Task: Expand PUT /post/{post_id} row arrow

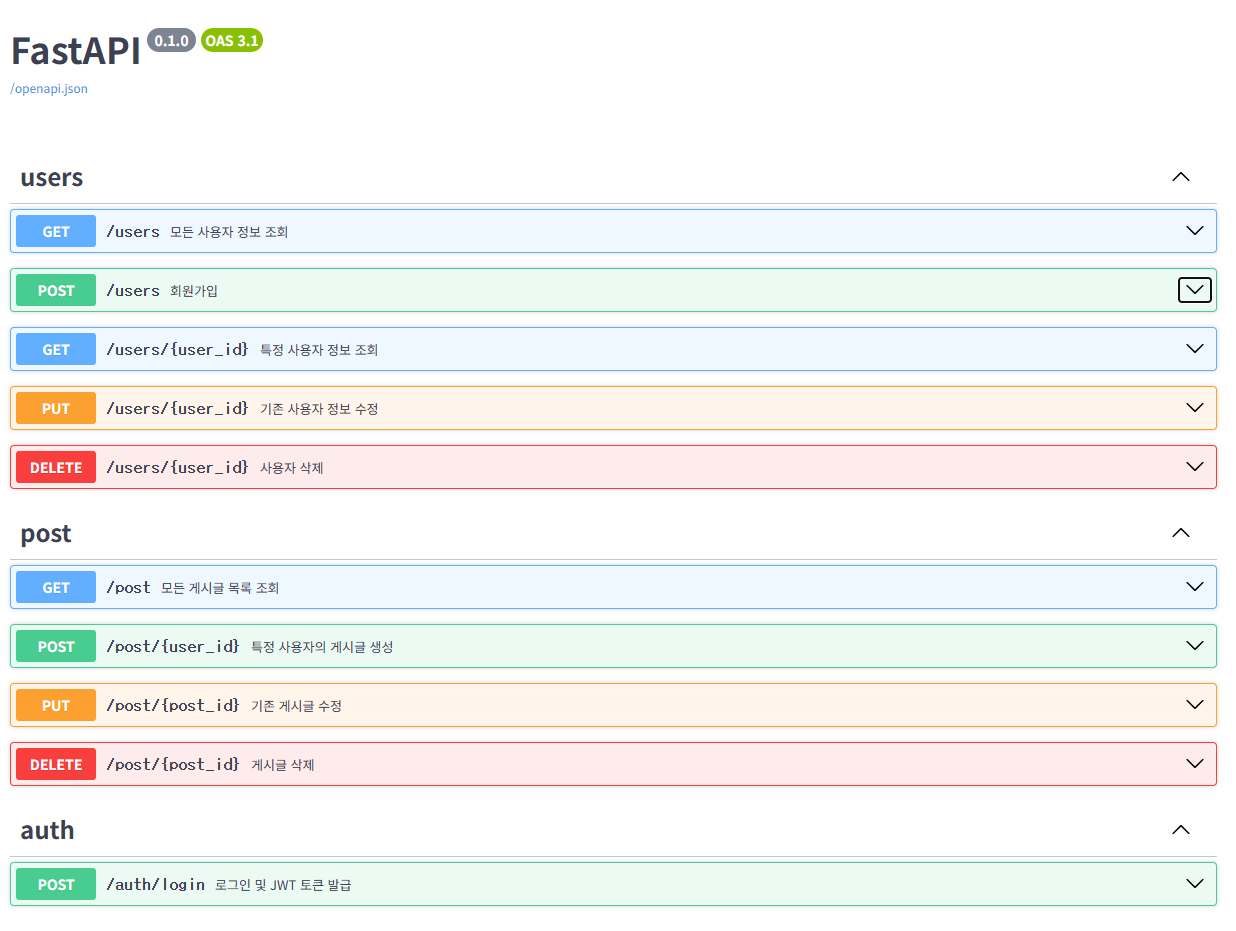Action: [x=1194, y=705]
